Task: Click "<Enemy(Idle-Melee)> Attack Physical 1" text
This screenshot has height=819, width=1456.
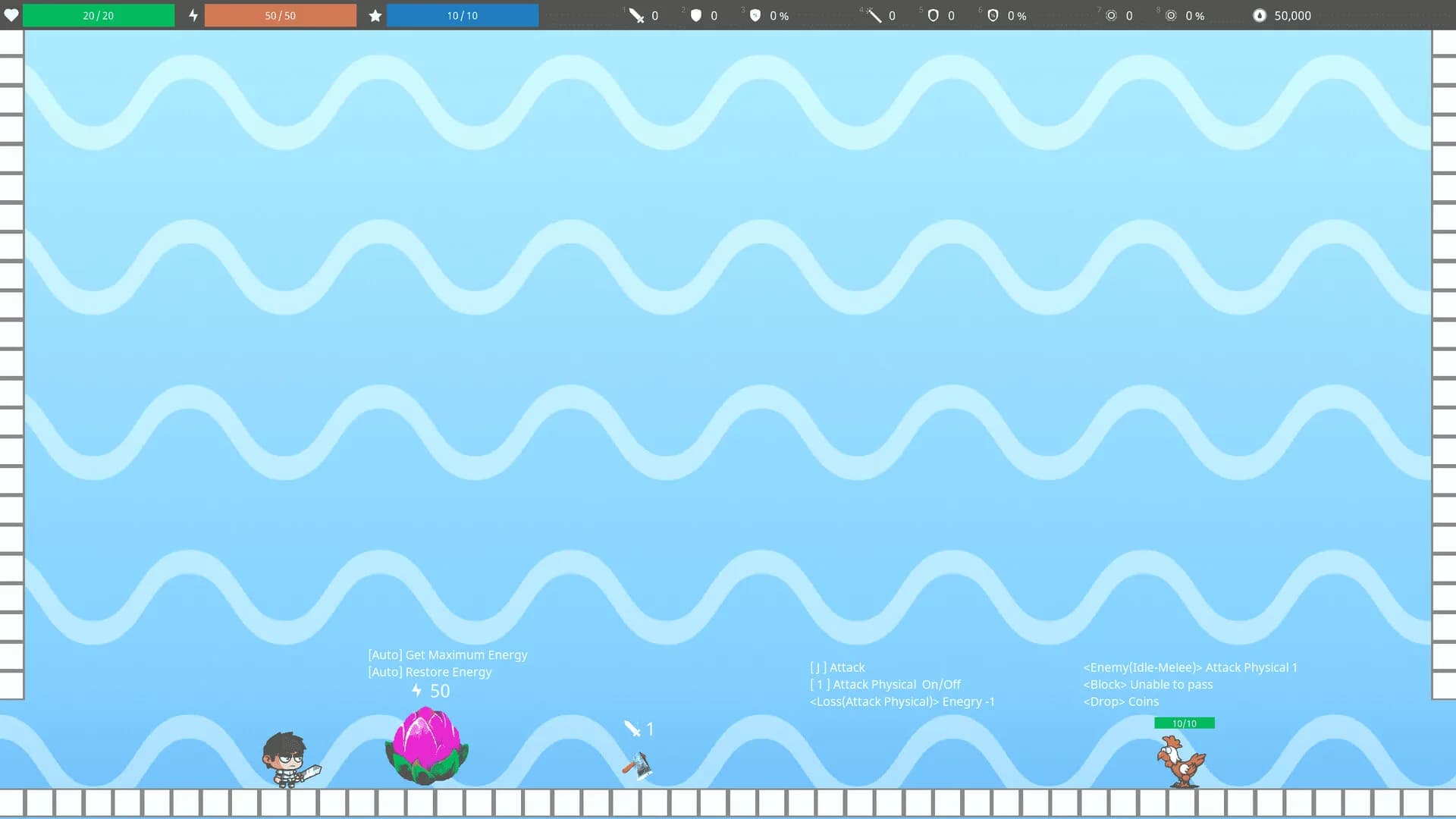Action: click(1191, 667)
